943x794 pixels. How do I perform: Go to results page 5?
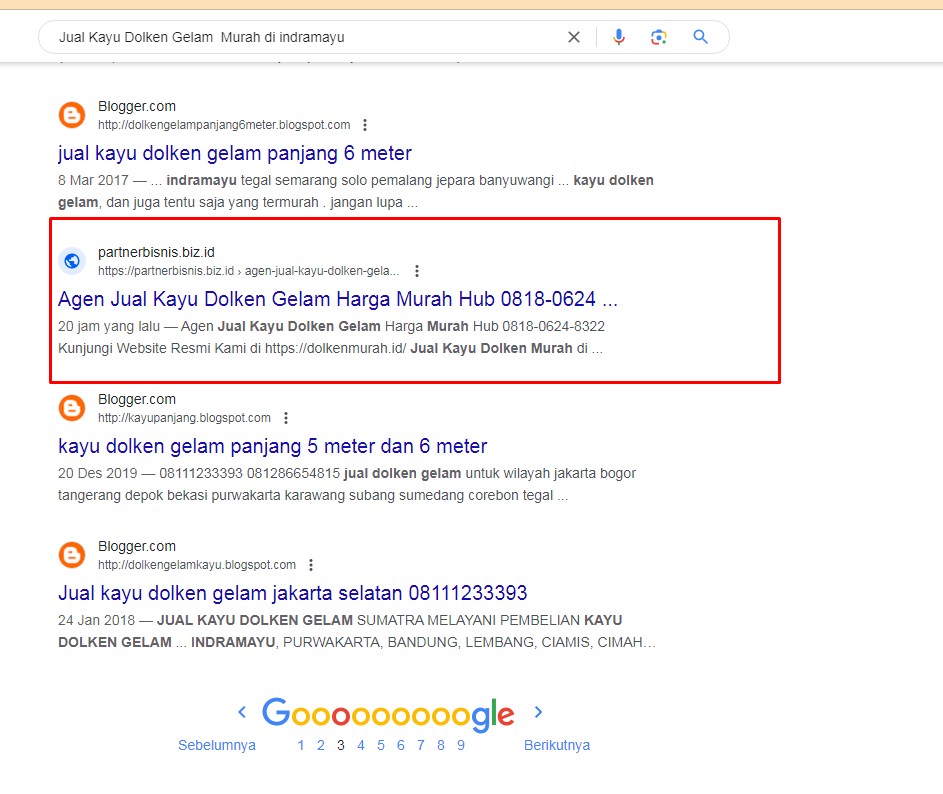pos(381,745)
